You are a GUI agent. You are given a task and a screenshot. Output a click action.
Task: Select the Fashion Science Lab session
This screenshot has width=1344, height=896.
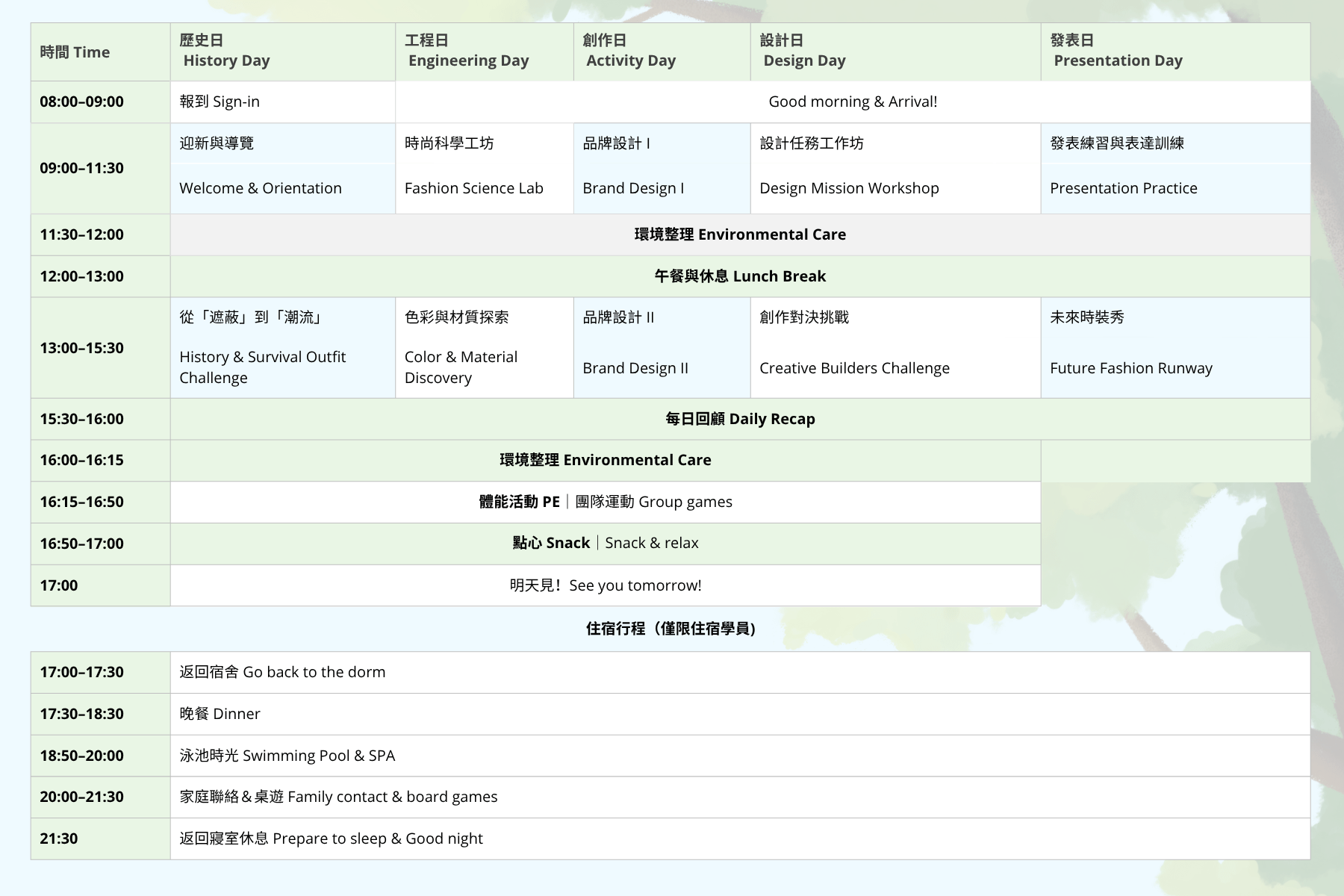[484, 168]
